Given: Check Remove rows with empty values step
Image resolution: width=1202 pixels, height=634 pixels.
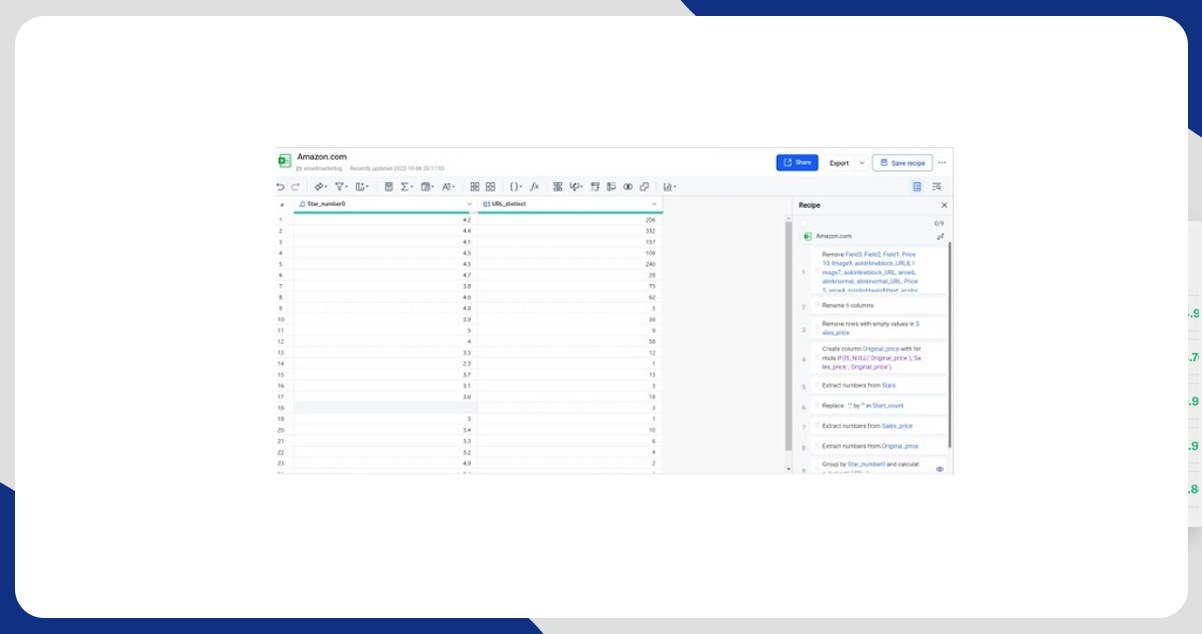Looking at the screenshot, I should tap(817, 328).
